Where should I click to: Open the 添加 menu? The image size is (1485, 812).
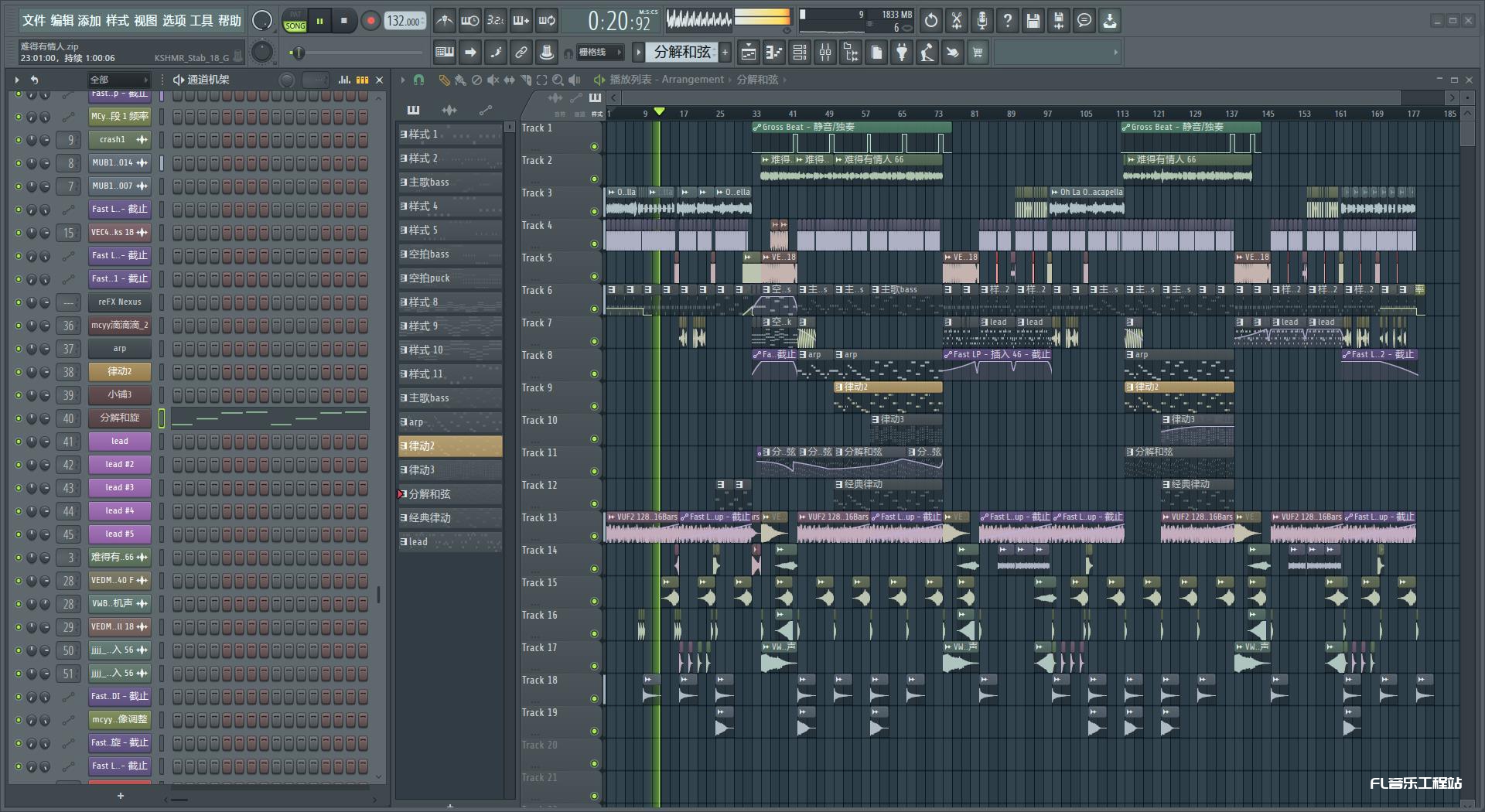(90, 21)
